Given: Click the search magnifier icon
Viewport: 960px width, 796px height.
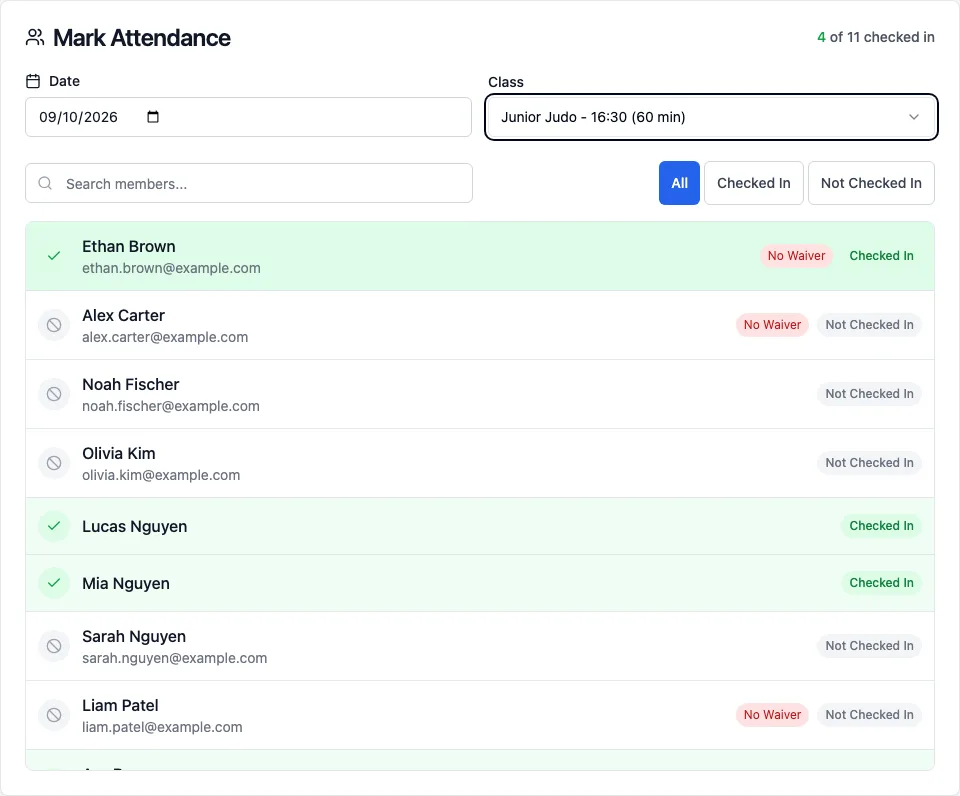Looking at the screenshot, I should coord(45,183).
